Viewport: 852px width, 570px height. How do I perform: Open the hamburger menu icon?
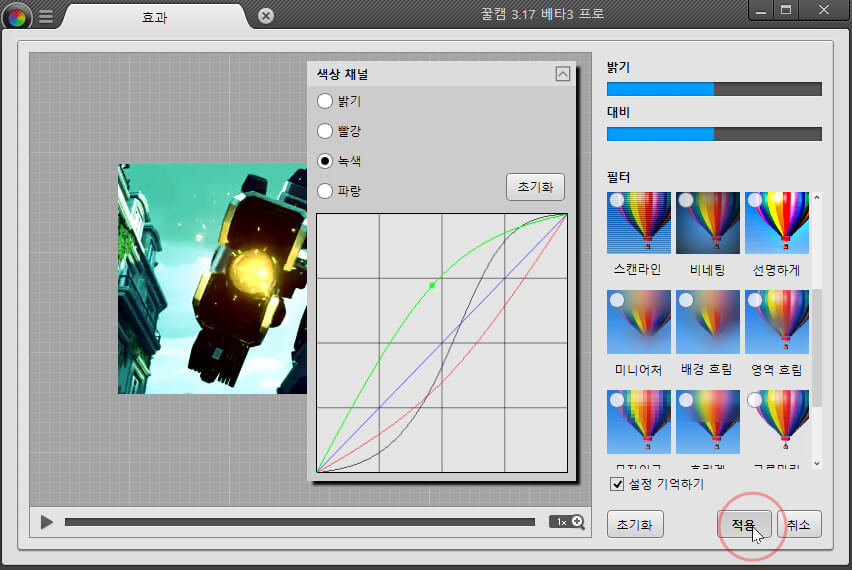point(46,16)
